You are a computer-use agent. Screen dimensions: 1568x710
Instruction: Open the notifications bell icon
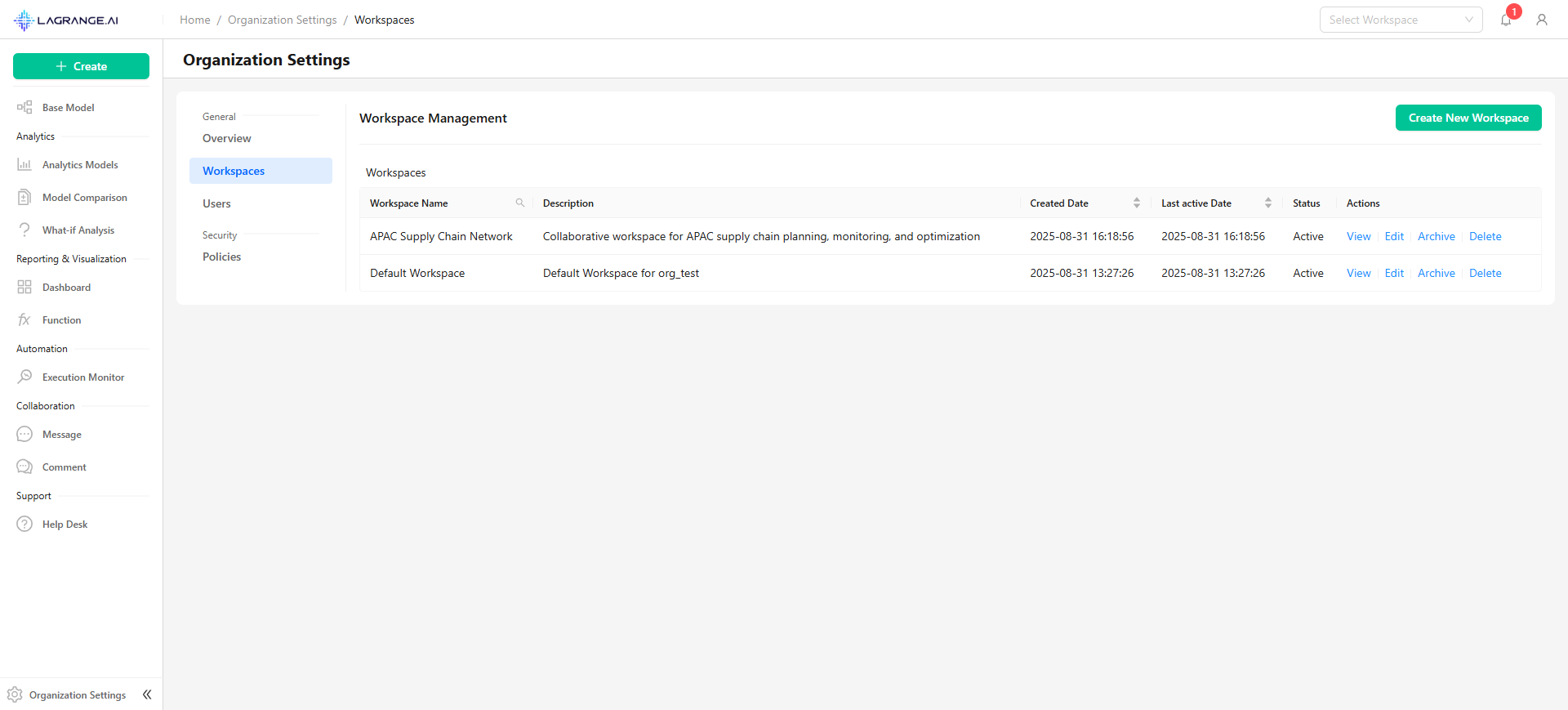point(1506,20)
